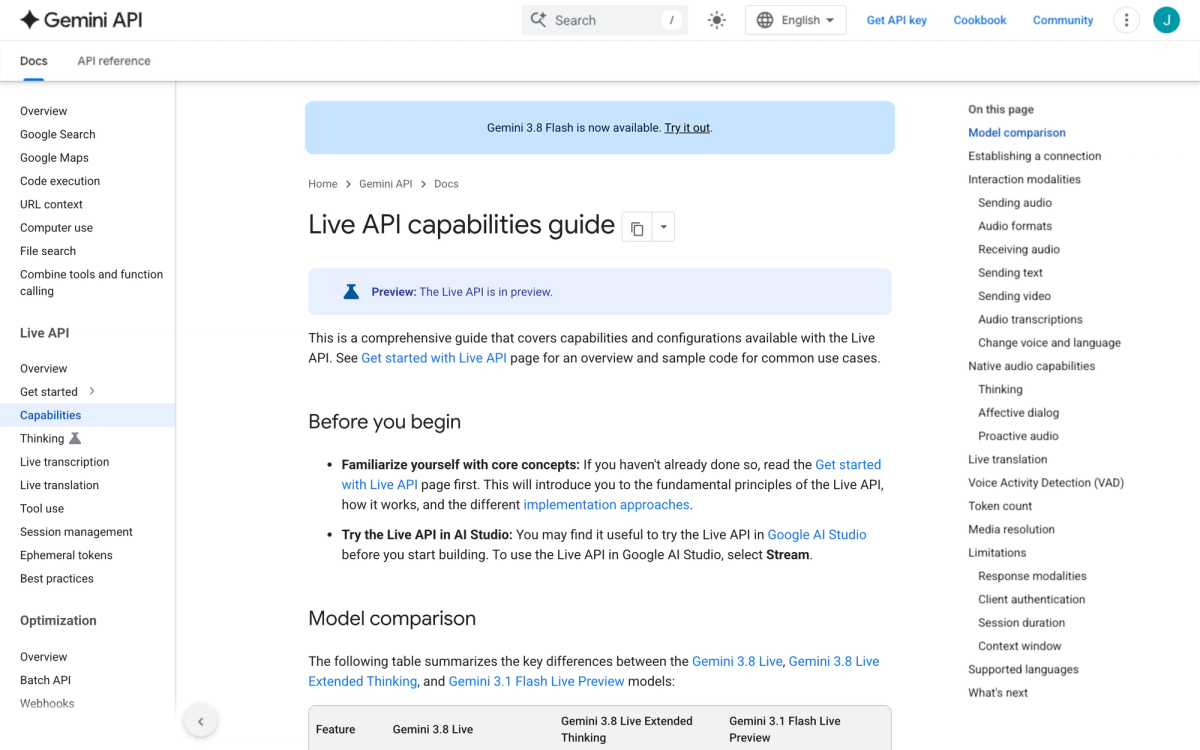Jump to Sending video section
The width and height of the screenshot is (1200, 750).
click(1014, 296)
